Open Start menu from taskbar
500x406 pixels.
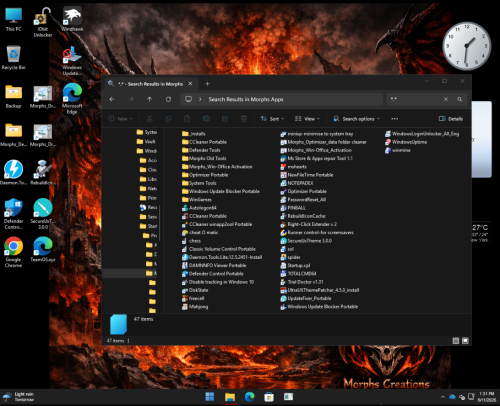pyautogui.click(x=210, y=397)
